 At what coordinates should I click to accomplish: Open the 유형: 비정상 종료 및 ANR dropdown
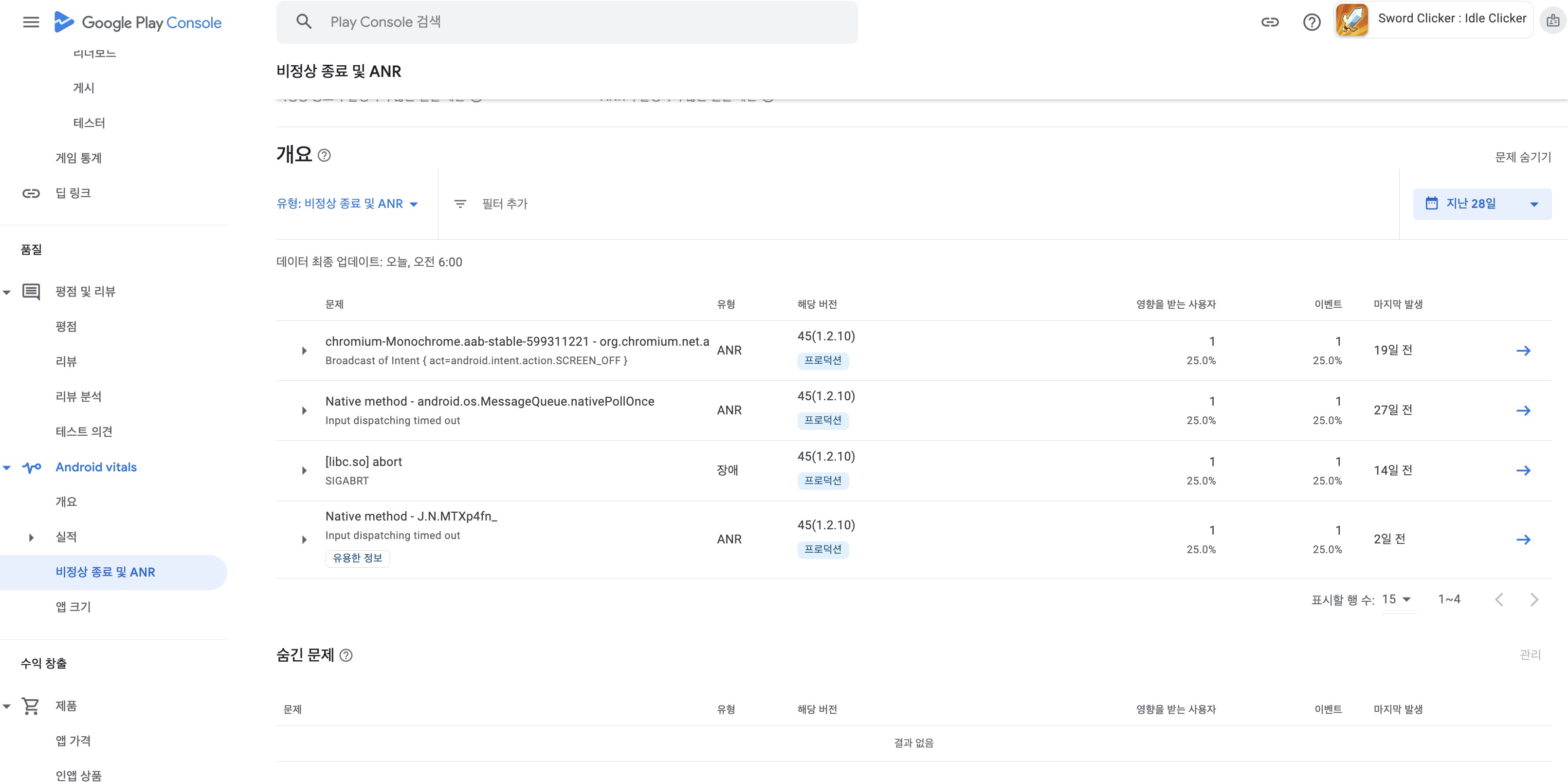[x=347, y=204]
